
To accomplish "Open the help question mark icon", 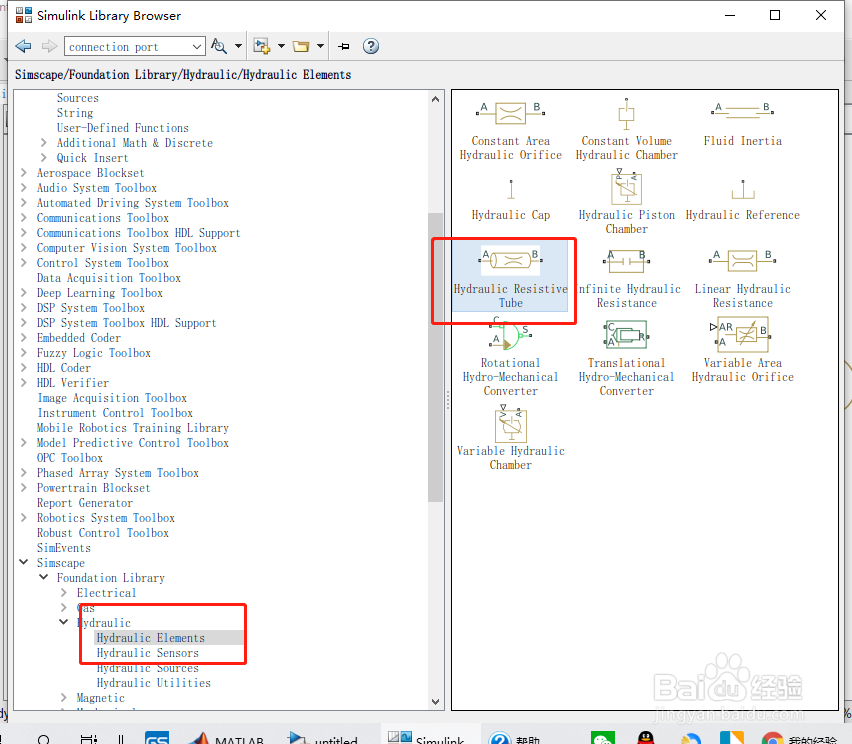I will pyautogui.click(x=371, y=46).
